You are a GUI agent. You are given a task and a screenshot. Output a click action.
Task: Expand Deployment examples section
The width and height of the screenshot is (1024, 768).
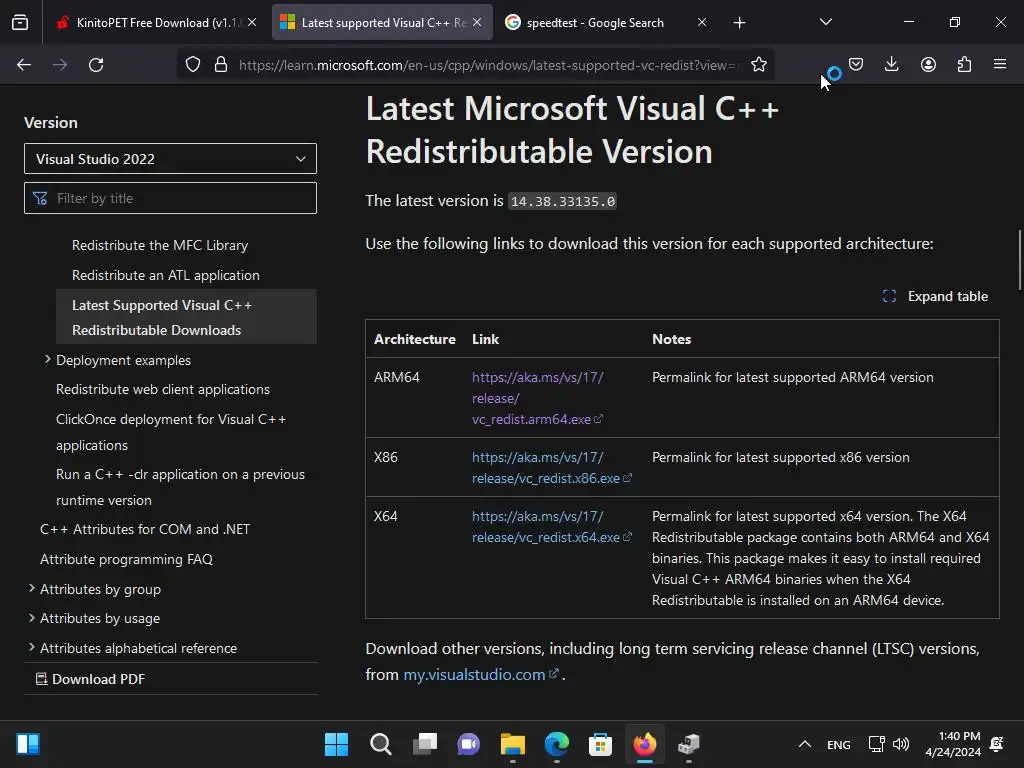48,360
